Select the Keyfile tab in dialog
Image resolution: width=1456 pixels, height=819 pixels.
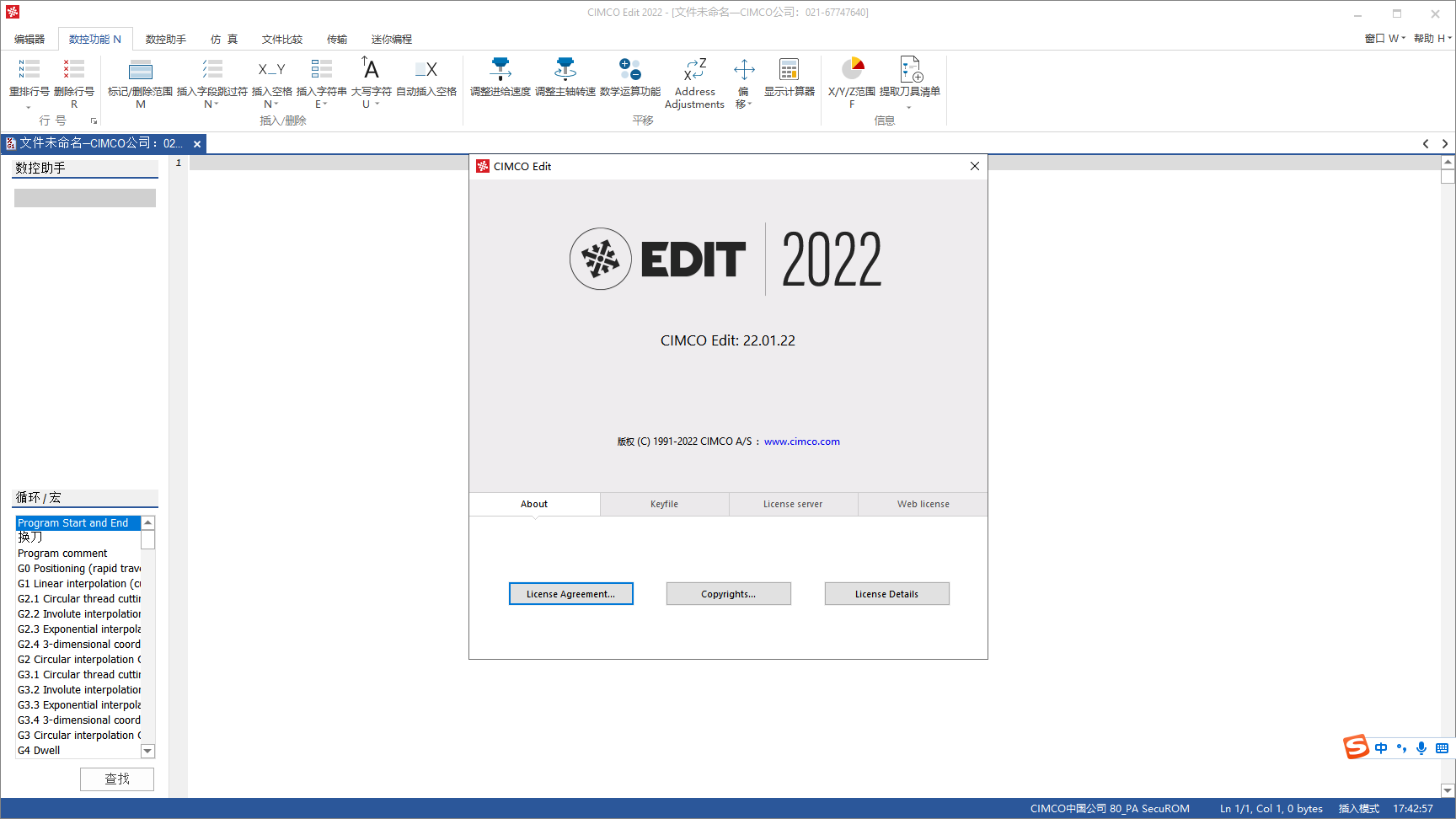coord(664,504)
